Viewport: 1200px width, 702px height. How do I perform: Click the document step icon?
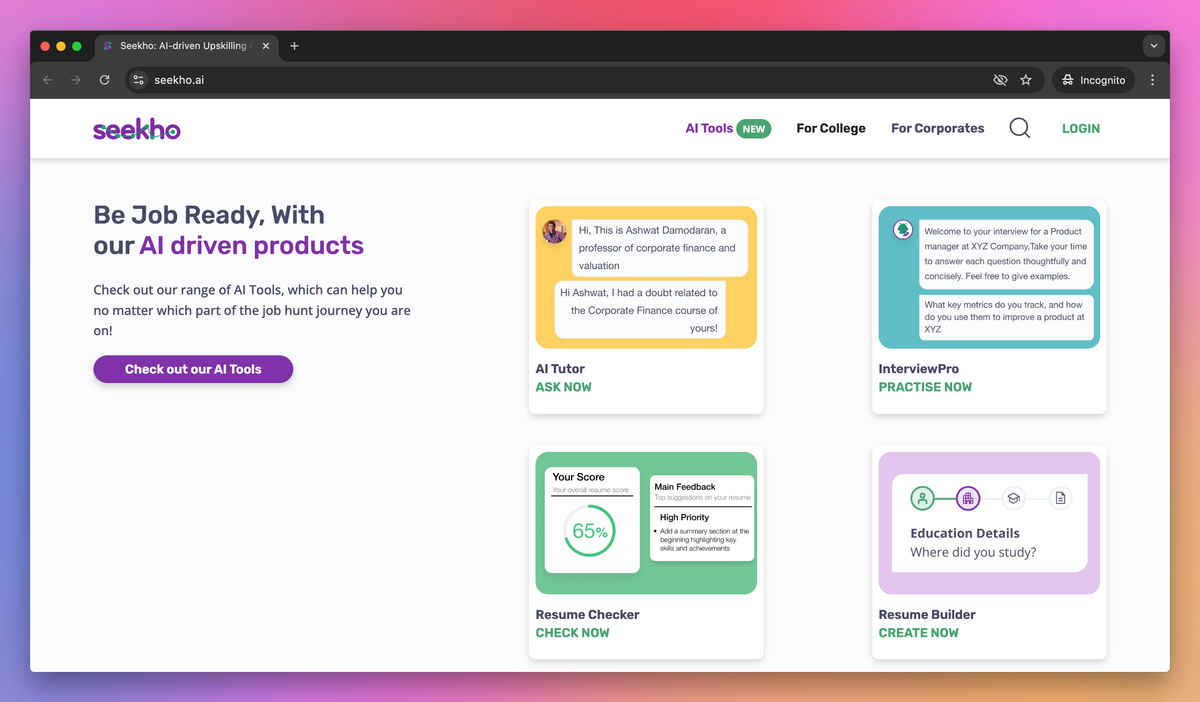click(x=1060, y=498)
